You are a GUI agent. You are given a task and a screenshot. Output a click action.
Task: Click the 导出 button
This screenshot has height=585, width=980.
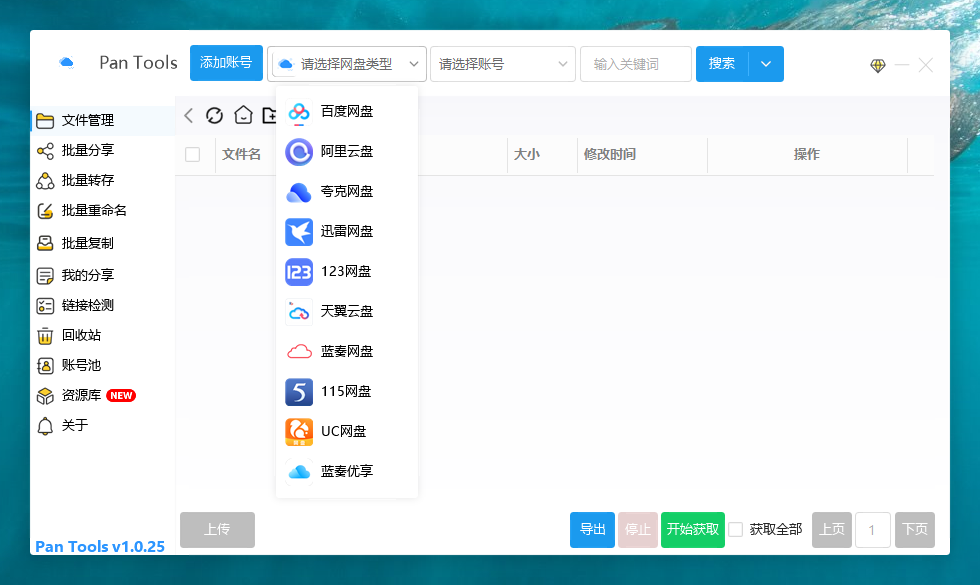[592, 530]
